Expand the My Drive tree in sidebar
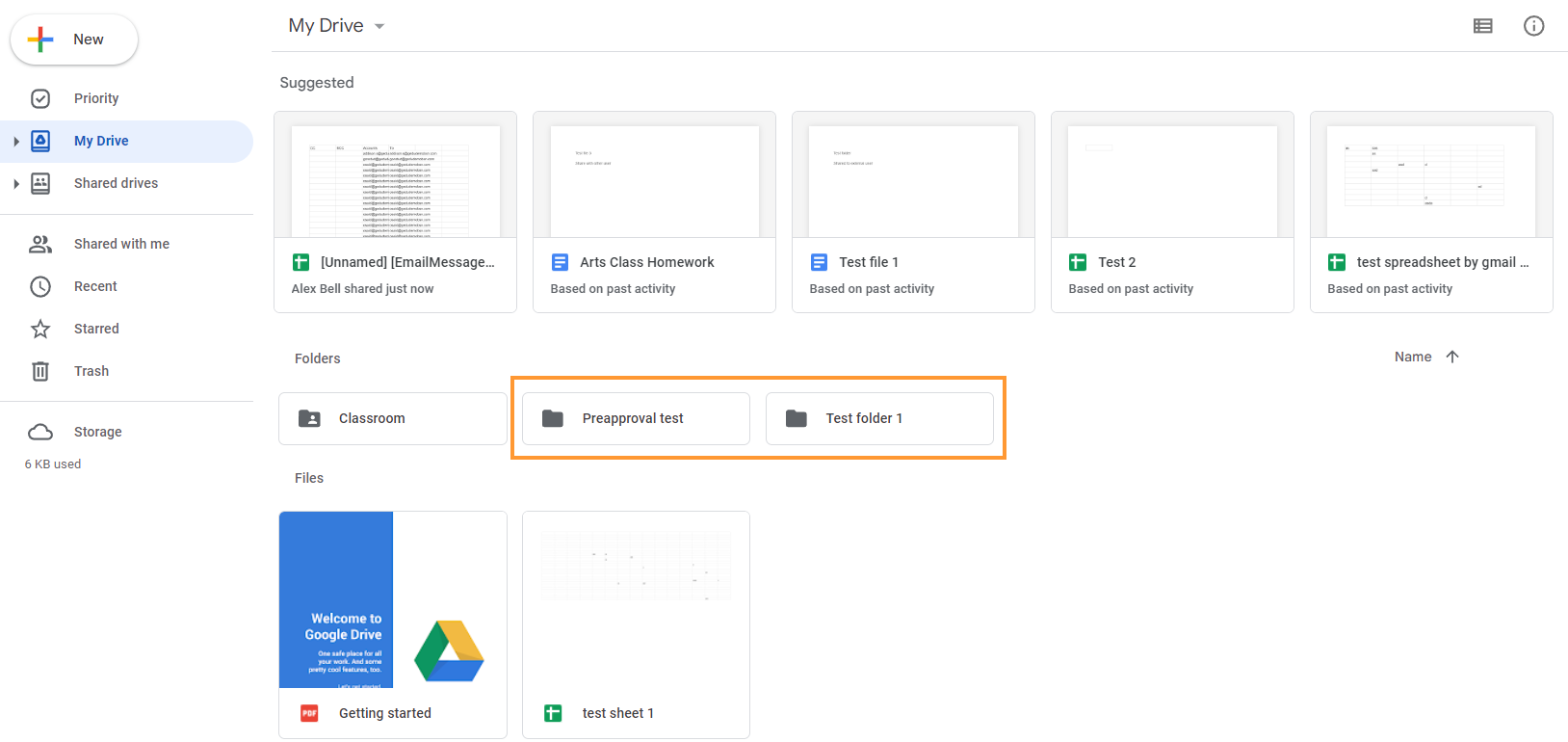Viewport: 1568px width, 742px height. click(16, 142)
